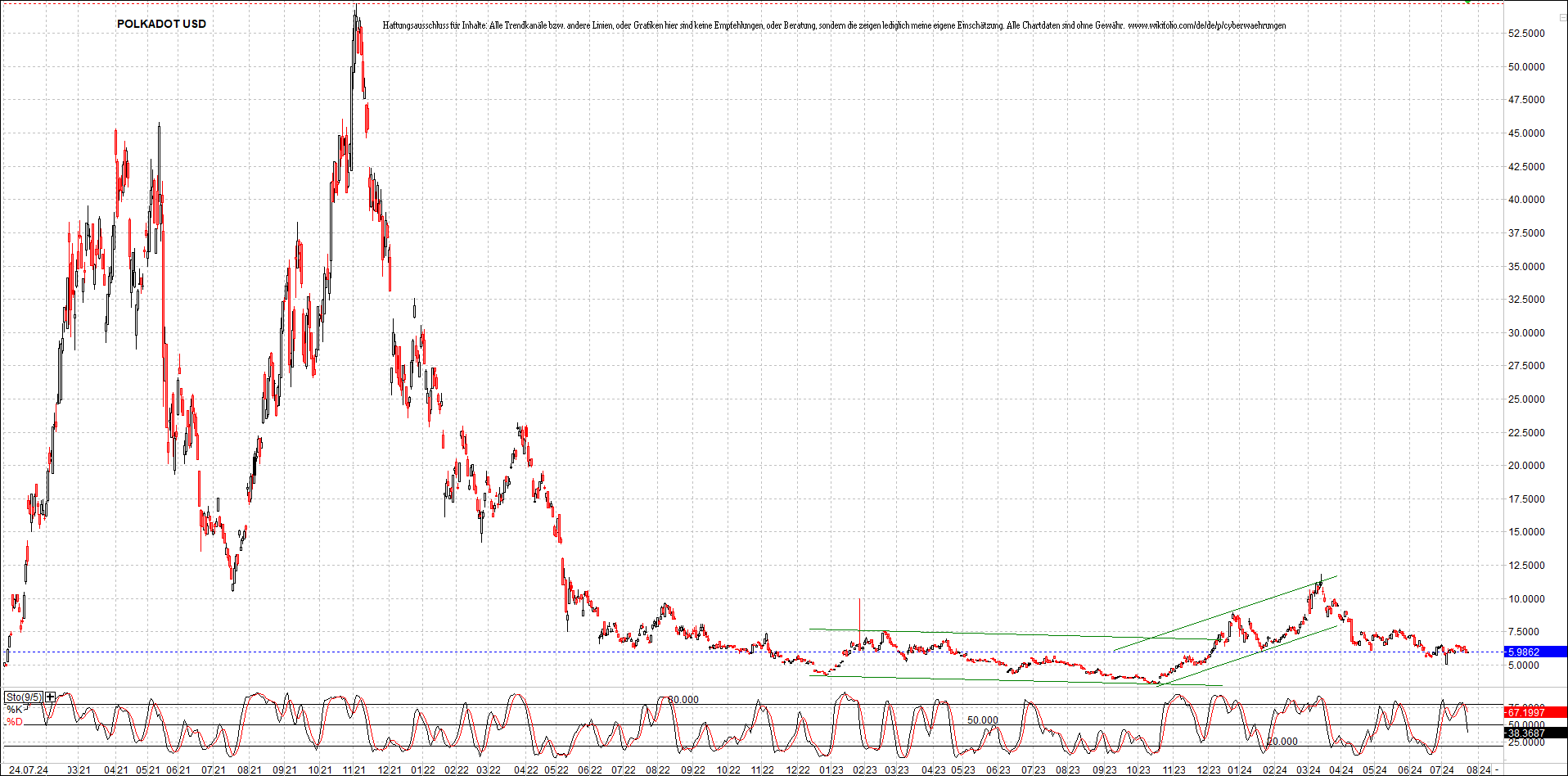1568x776 pixels.
Task: Click the 06 23 time axis label
Action: pos(998,770)
